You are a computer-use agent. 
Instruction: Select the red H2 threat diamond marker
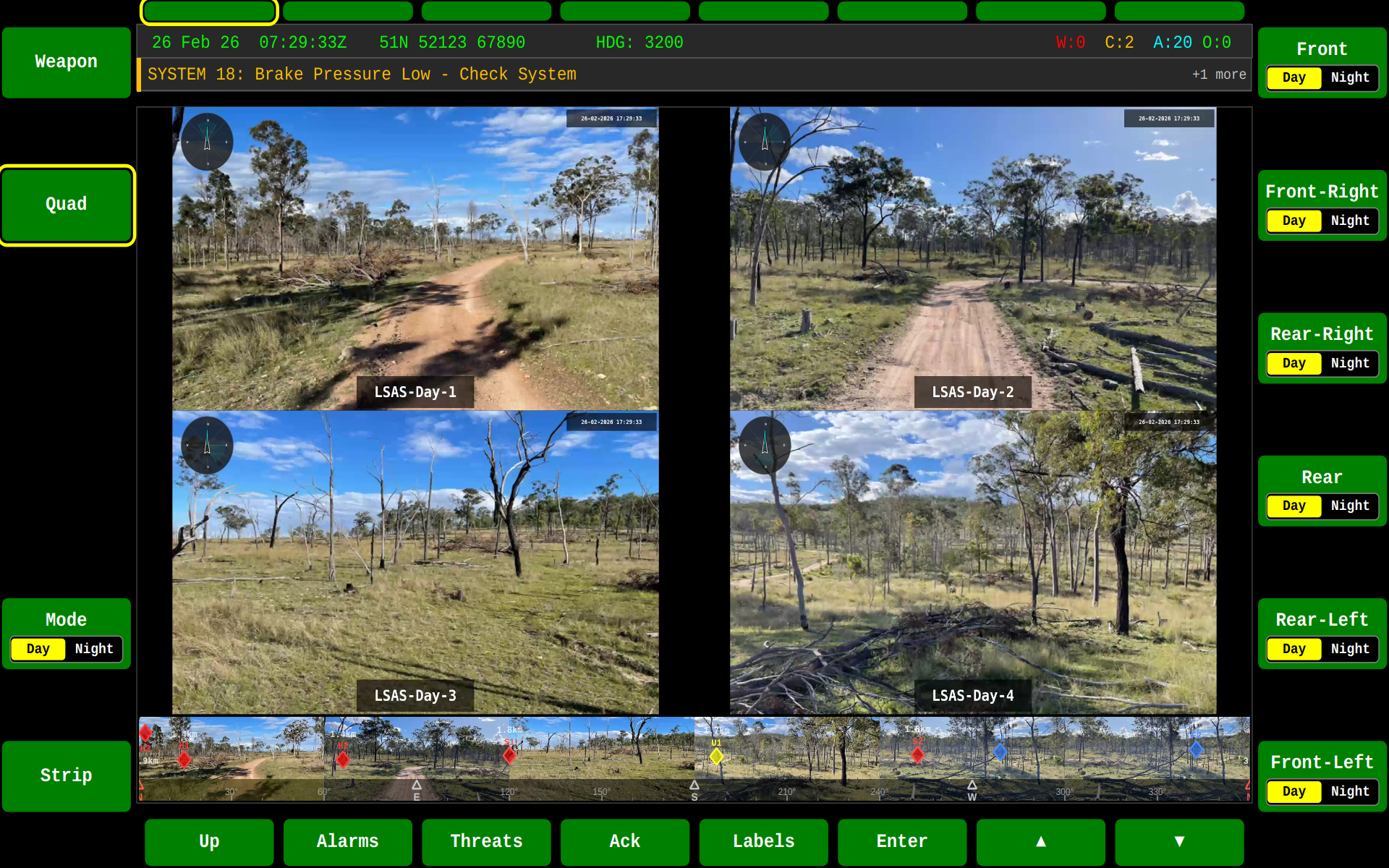pos(343,759)
